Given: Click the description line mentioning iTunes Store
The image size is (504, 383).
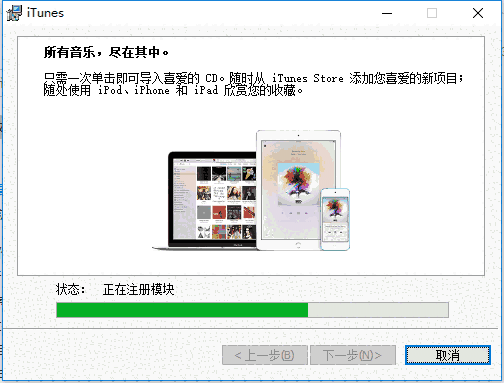Looking at the screenshot, I should coord(253,78).
